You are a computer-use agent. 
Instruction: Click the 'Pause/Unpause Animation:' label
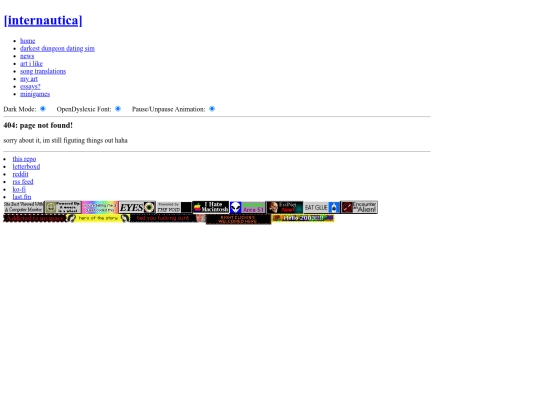[169, 109]
